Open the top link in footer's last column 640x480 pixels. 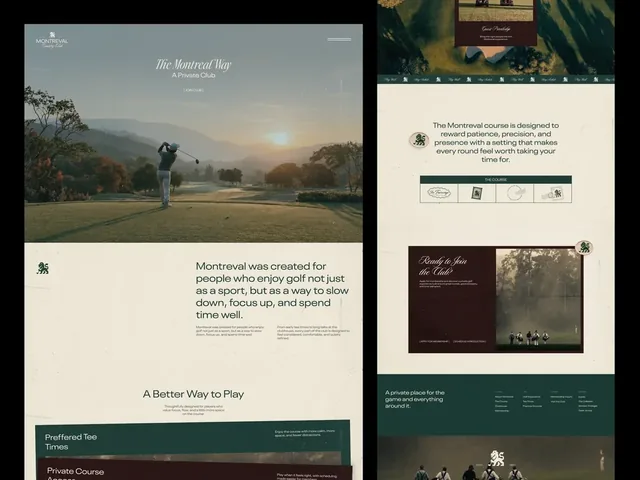[582, 397]
